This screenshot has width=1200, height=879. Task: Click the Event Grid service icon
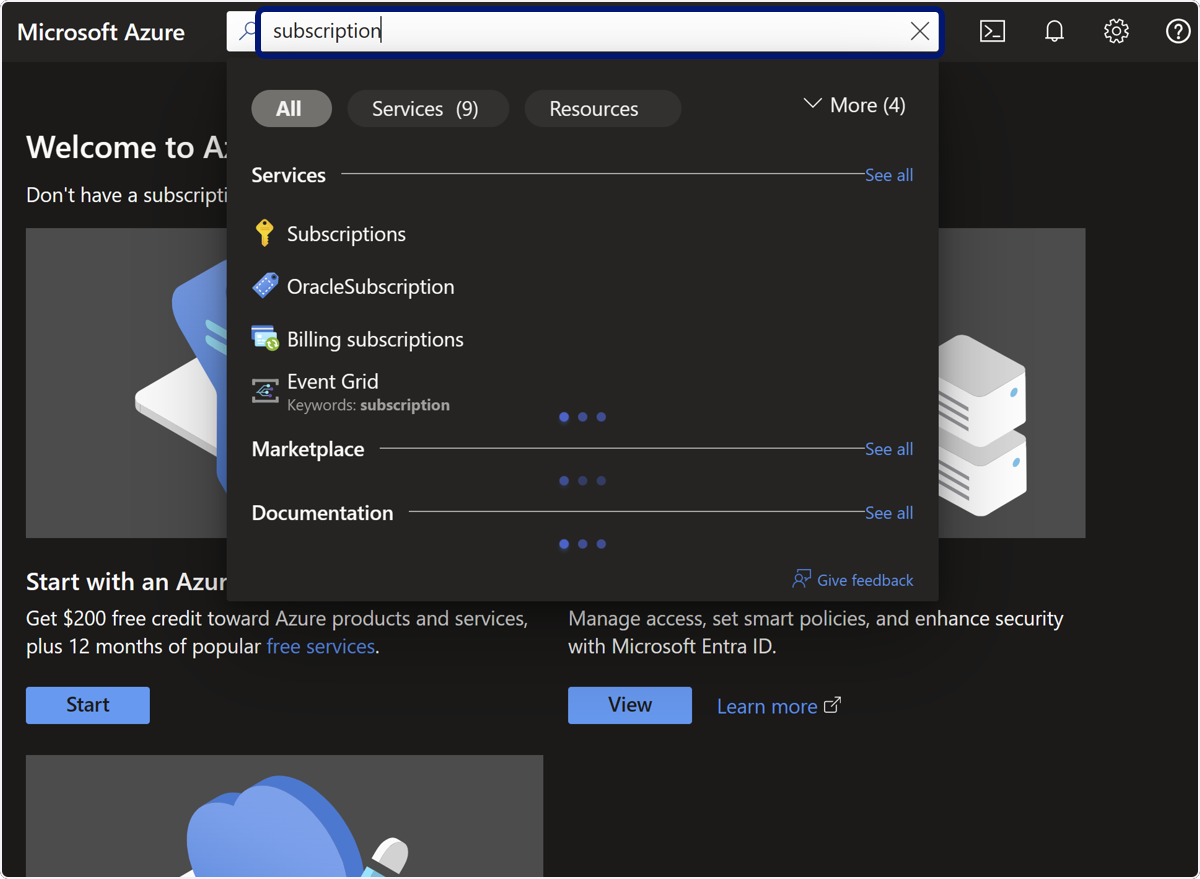(x=265, y=391)
